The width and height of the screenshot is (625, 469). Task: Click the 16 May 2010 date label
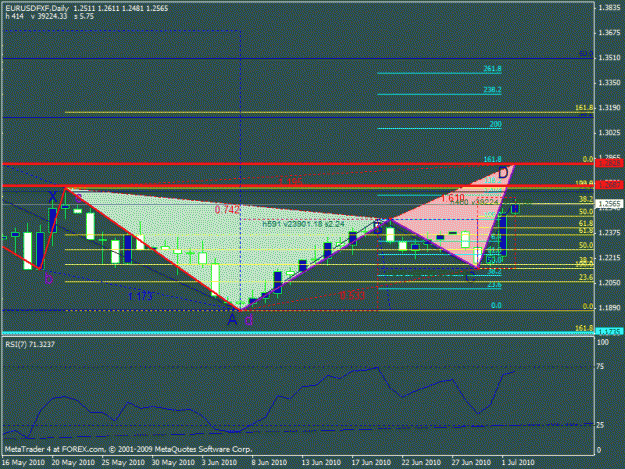[x=23, y=462]
